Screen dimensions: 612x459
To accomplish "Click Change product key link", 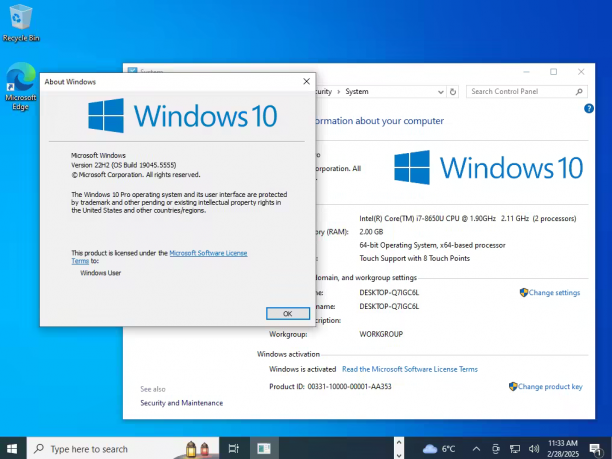I will [x=550, y=386].
